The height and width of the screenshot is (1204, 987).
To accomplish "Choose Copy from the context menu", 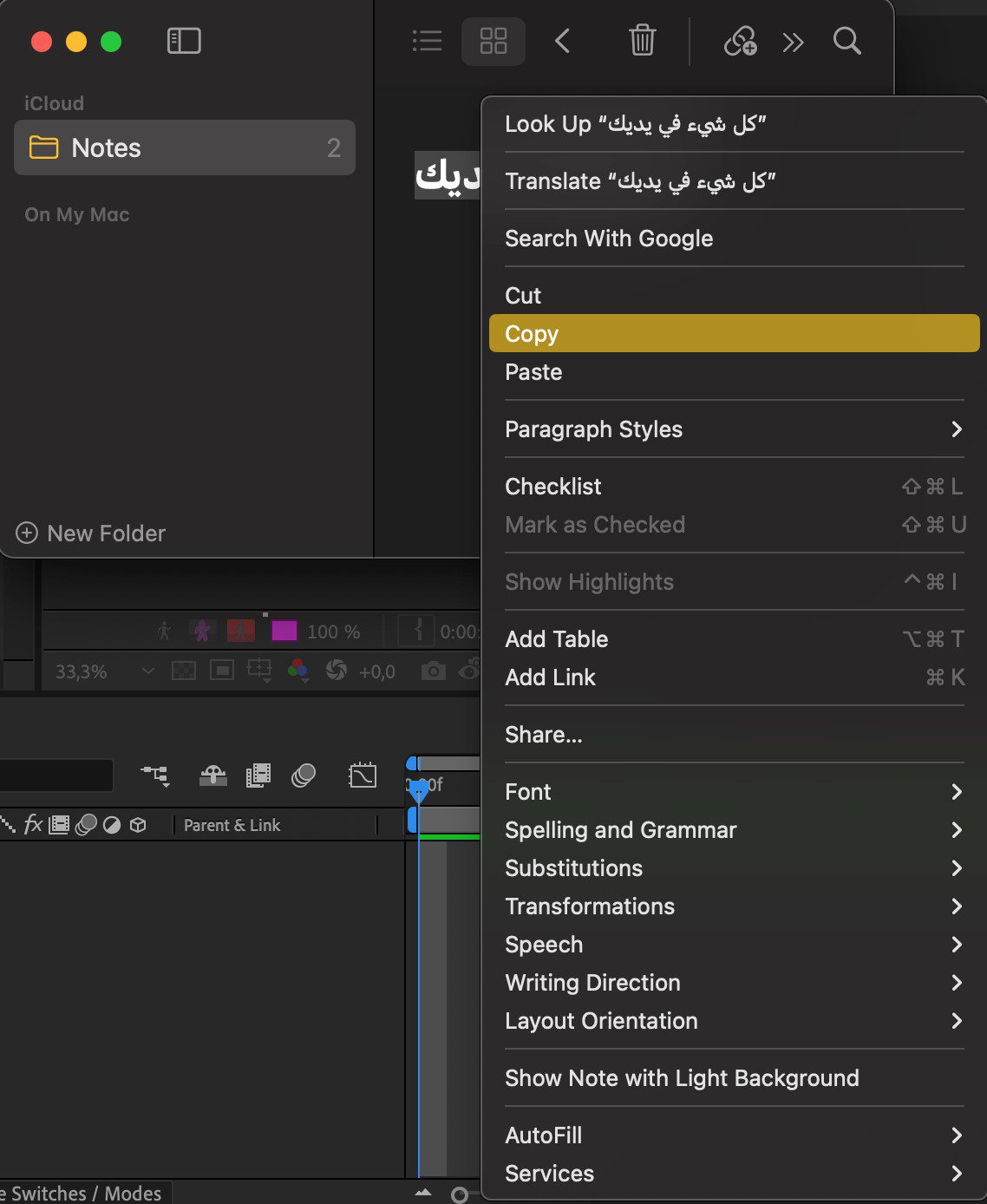I will tap(734, 333).
